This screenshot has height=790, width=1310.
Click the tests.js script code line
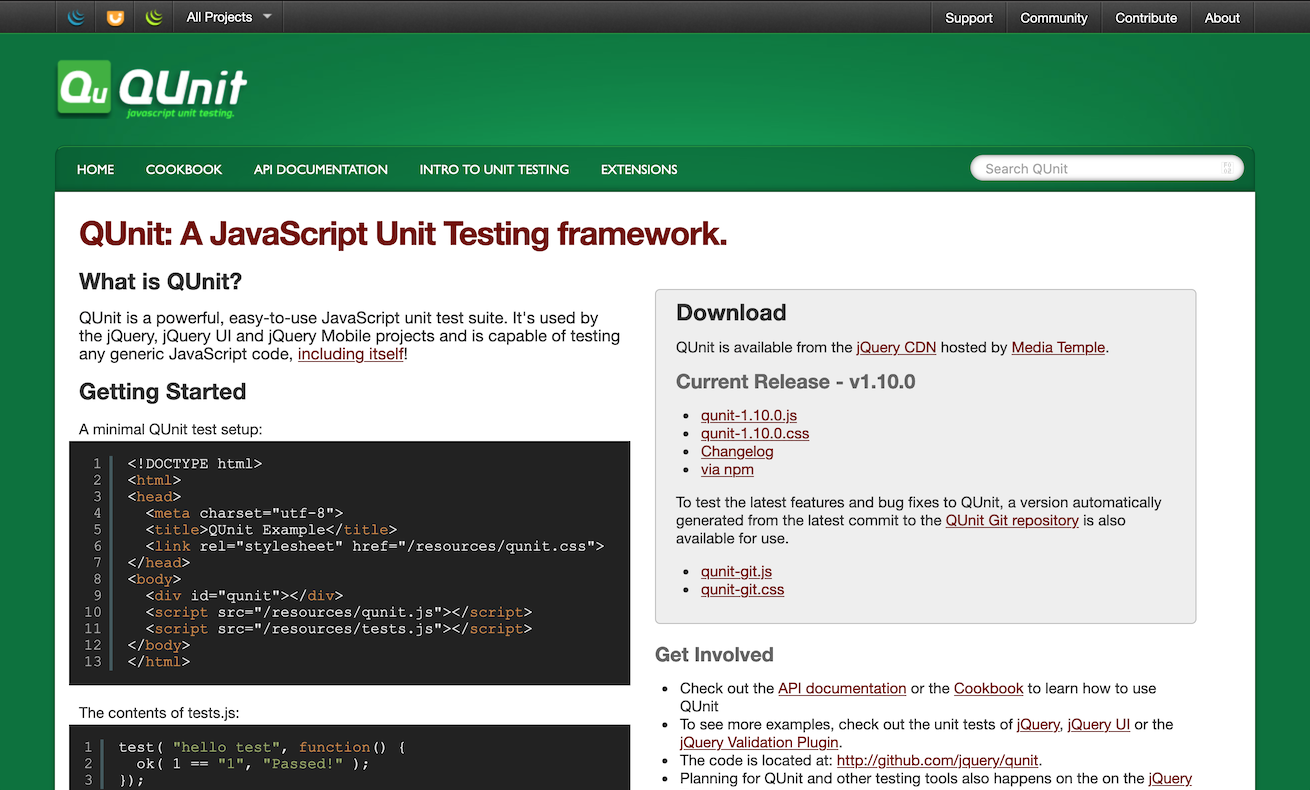(339, 629)
